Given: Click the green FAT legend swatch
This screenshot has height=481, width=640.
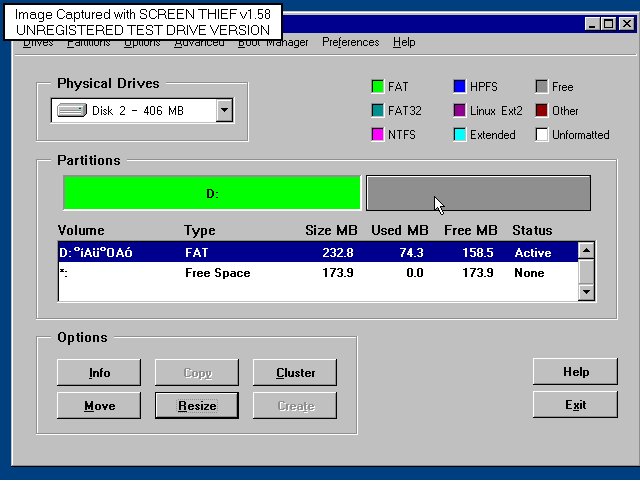Looking at the screenshot, I should (x=377, y=87).
